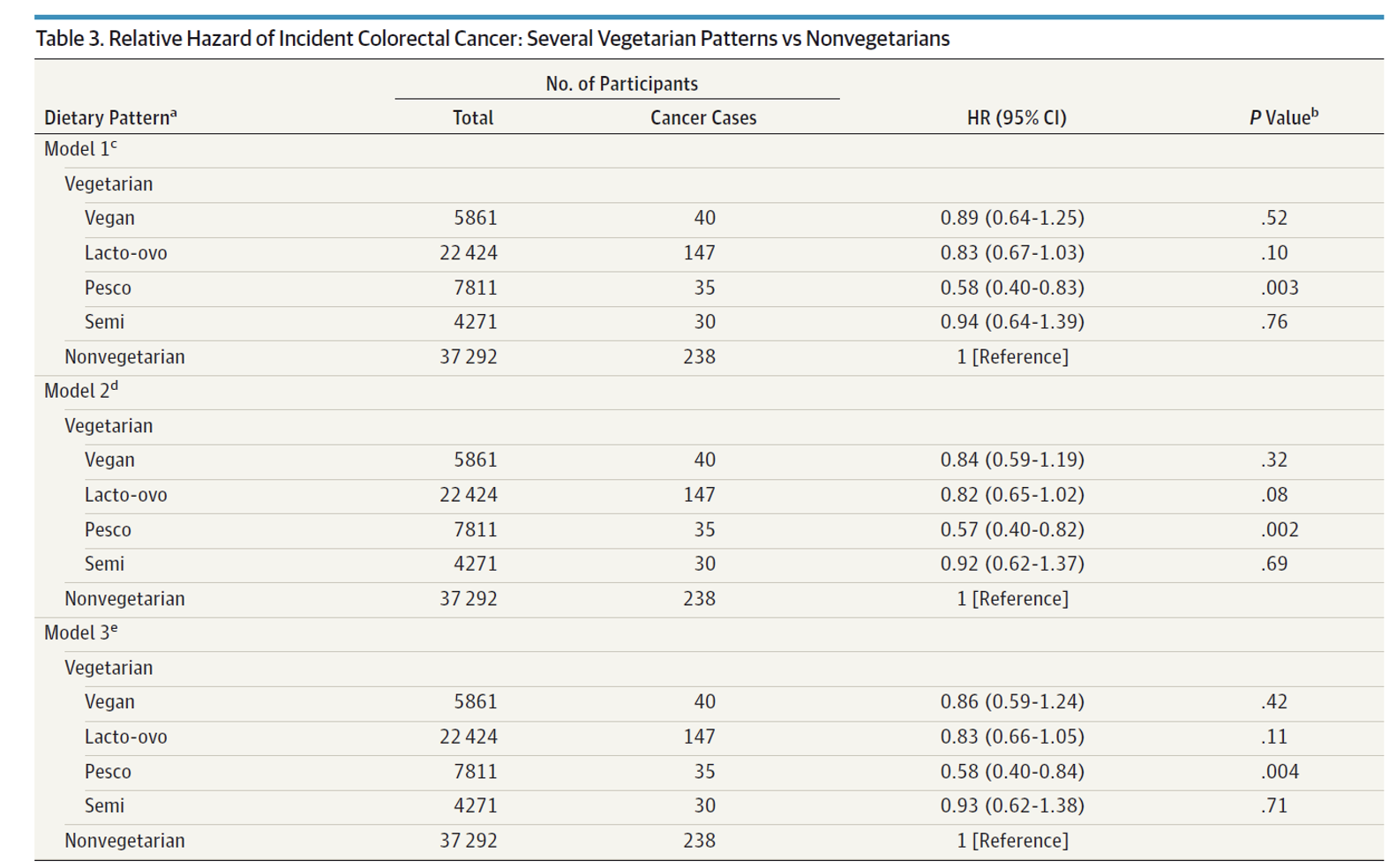Click the Model 3 Pesco hazard ratio 0.58 (0.40-0.84)
The image size is (1389, 868).
1012,771
